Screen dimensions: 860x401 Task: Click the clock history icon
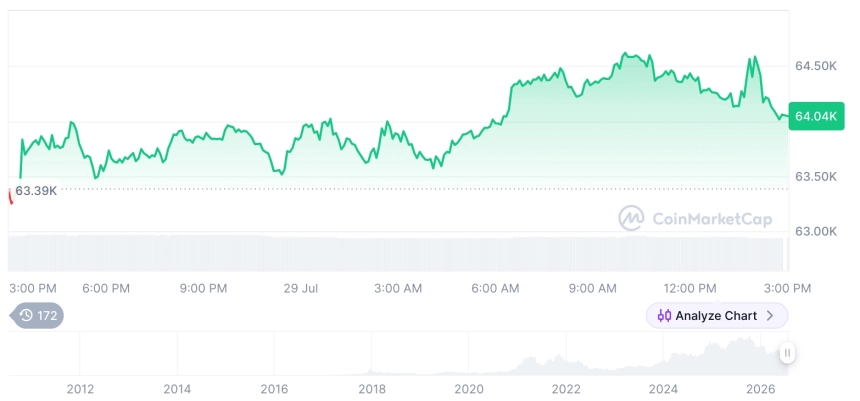pos(26,315)
